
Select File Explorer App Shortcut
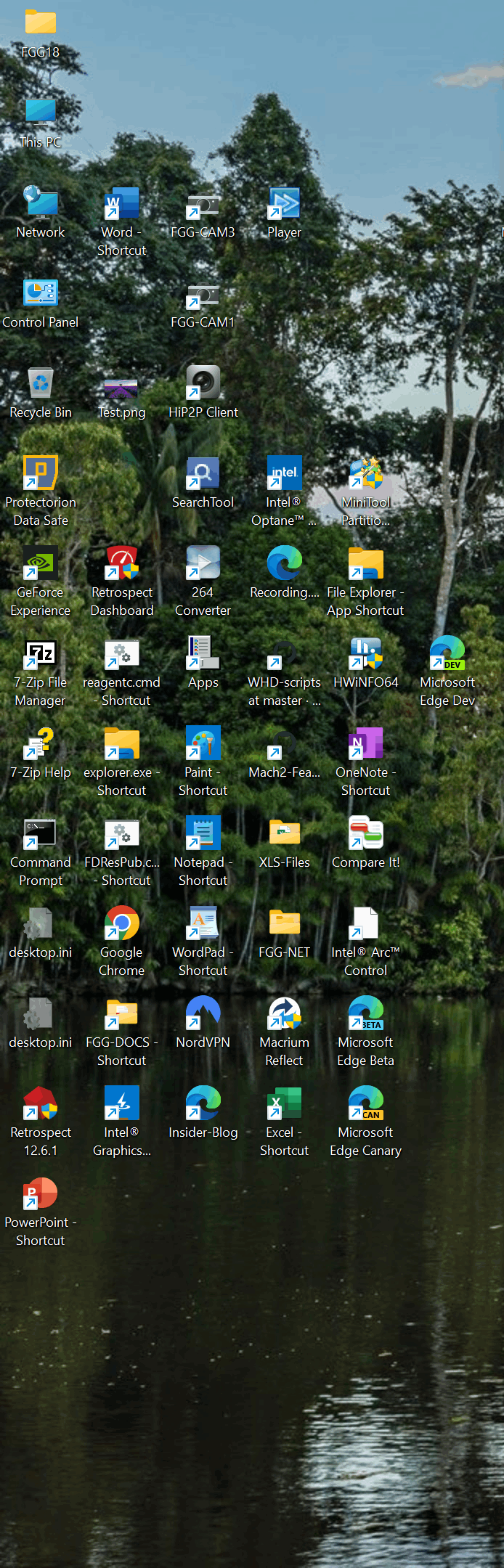point(366,563)
